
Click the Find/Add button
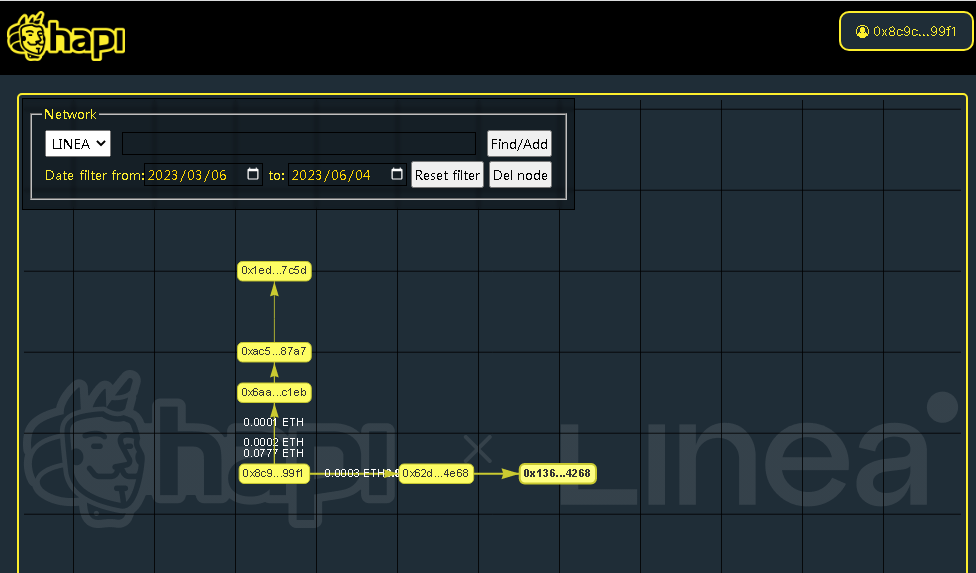(x=519, y=144)
